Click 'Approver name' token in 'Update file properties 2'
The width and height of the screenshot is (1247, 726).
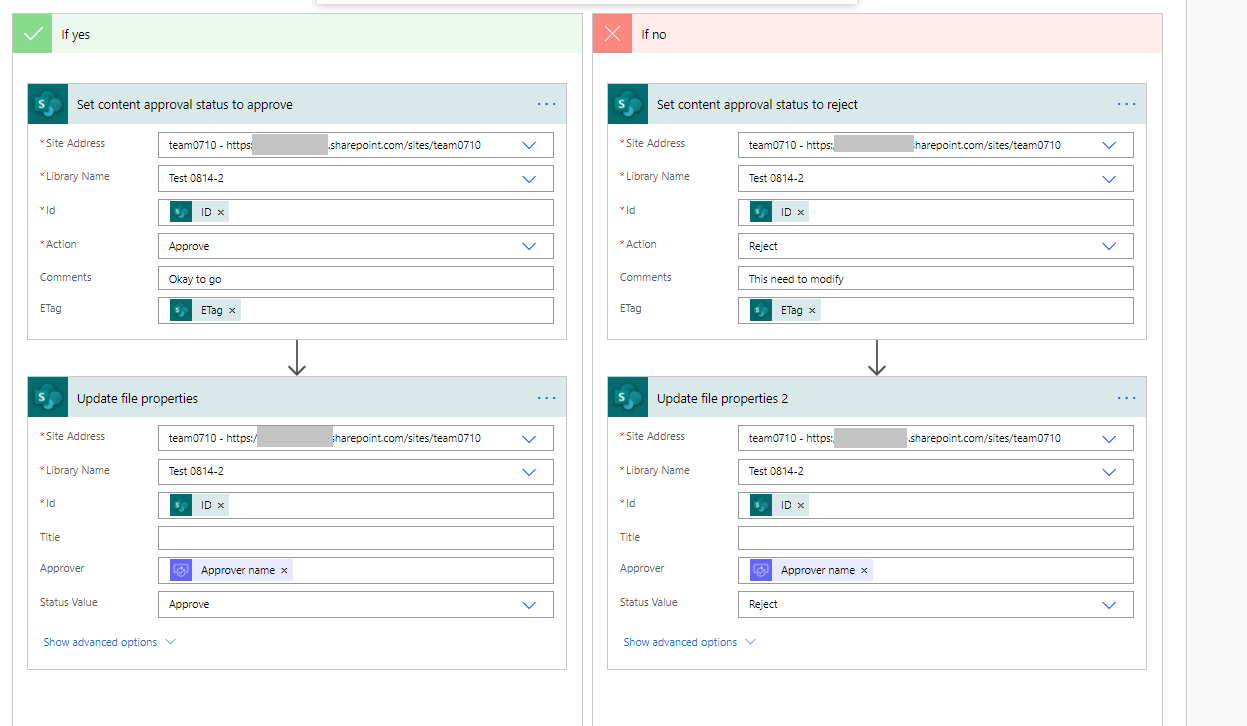[x=810, y=570]
